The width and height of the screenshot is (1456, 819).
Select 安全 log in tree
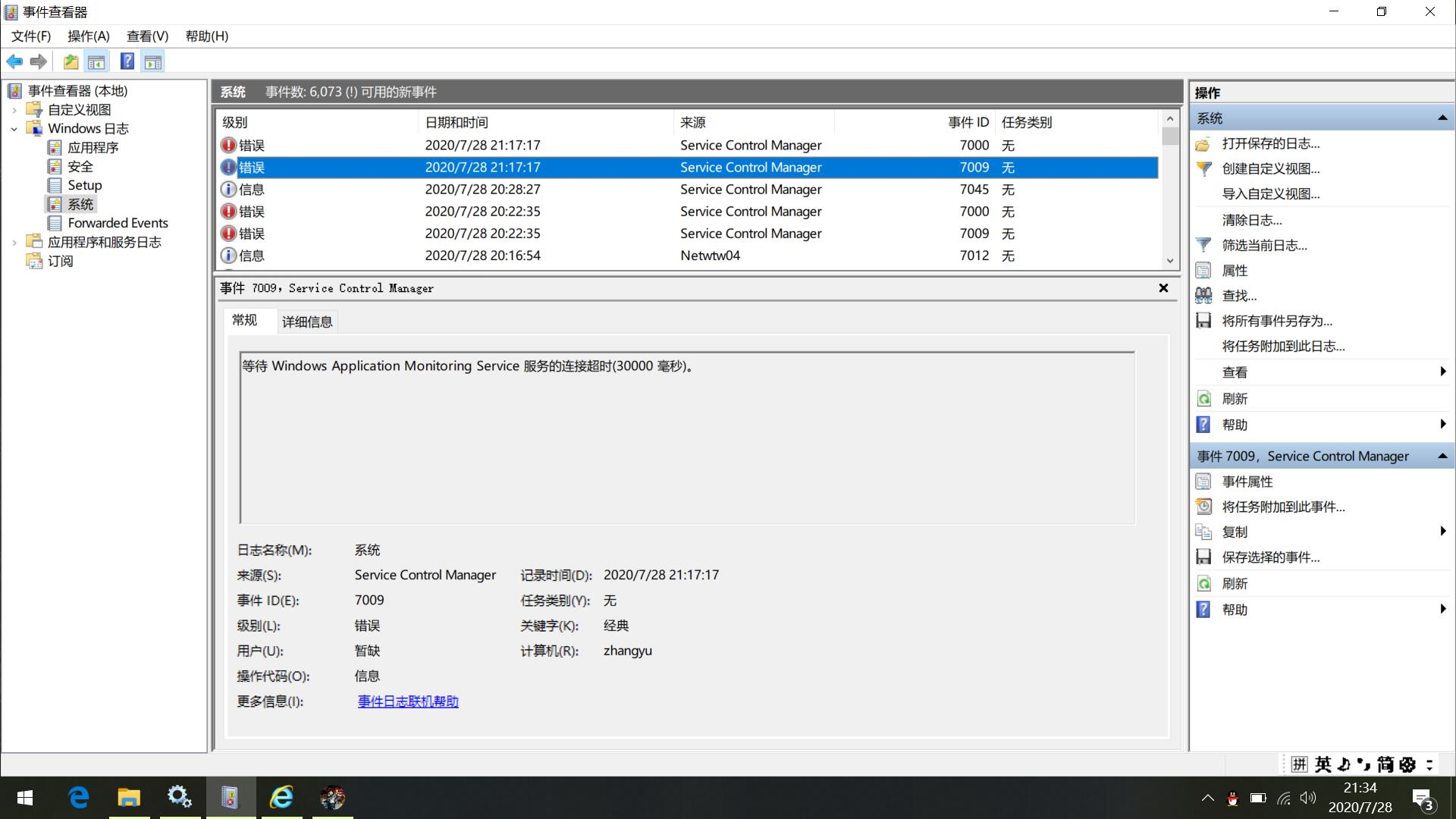click(80, 166)
